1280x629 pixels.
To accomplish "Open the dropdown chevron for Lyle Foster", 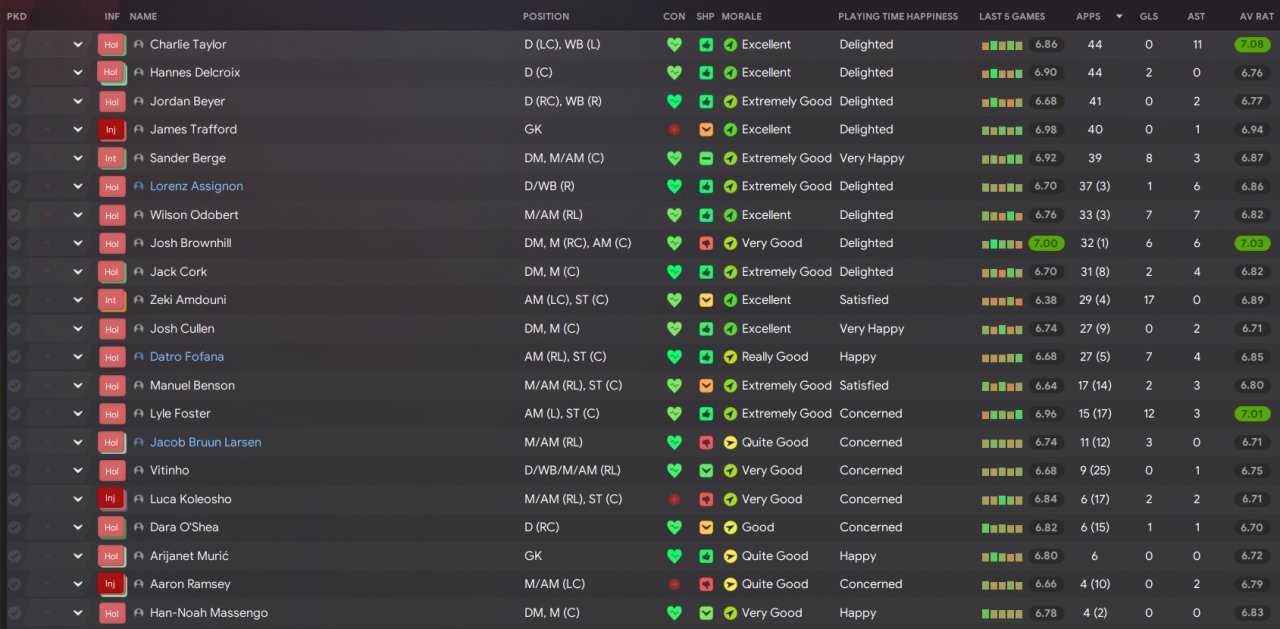I will (x=78, y=414).
